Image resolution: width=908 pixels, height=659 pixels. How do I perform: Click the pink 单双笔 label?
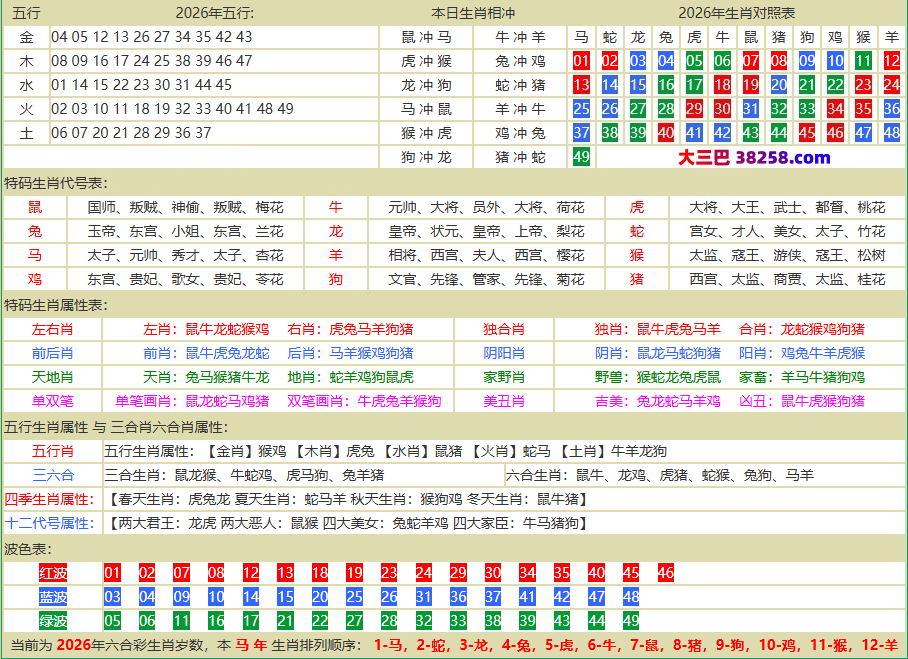[x=52, y=401]
